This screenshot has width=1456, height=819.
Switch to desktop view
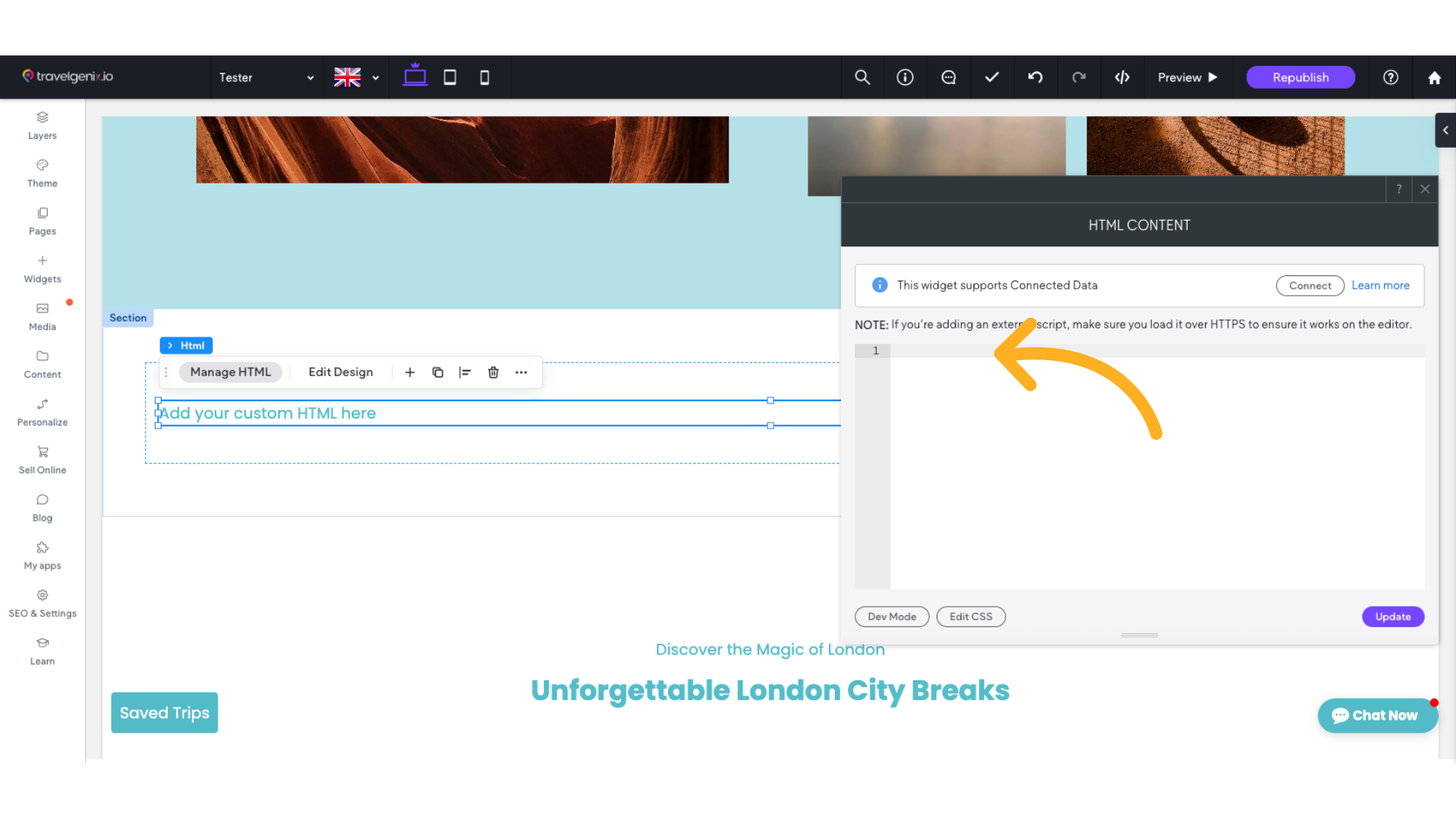pos(415,77)
